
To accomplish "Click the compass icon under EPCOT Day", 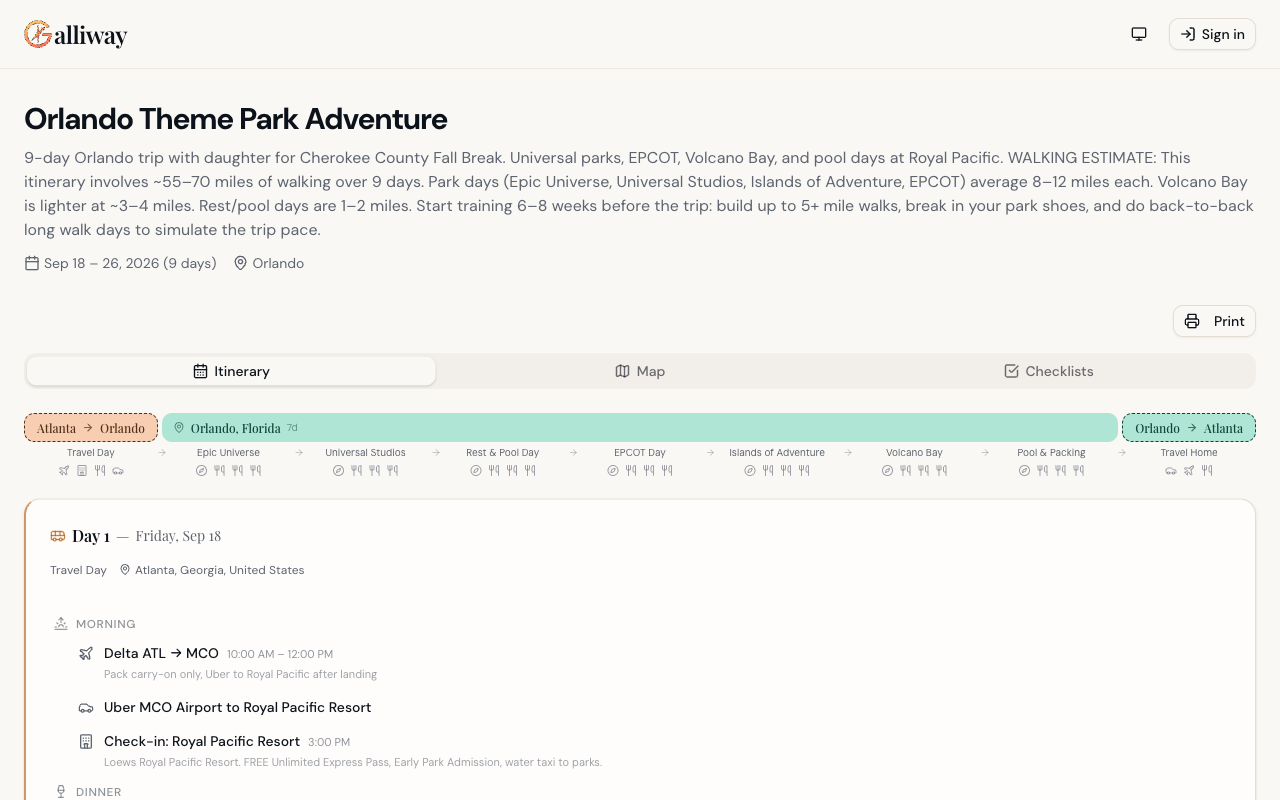I will (x=613, y=470).
